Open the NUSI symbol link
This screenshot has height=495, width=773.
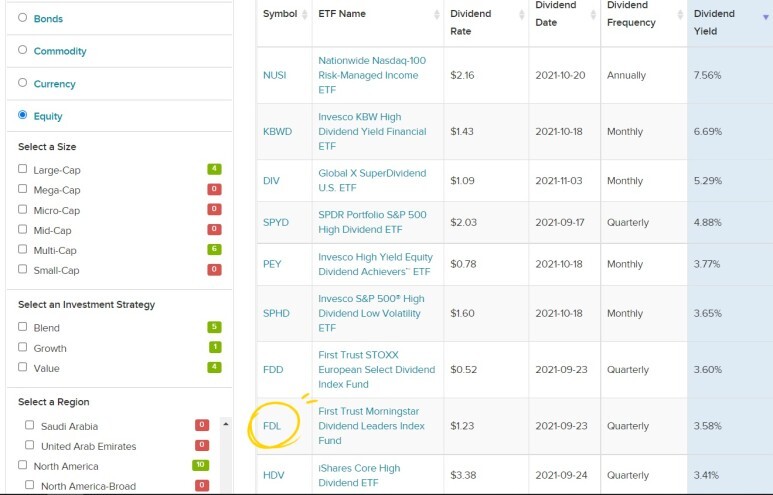(275, 75)
